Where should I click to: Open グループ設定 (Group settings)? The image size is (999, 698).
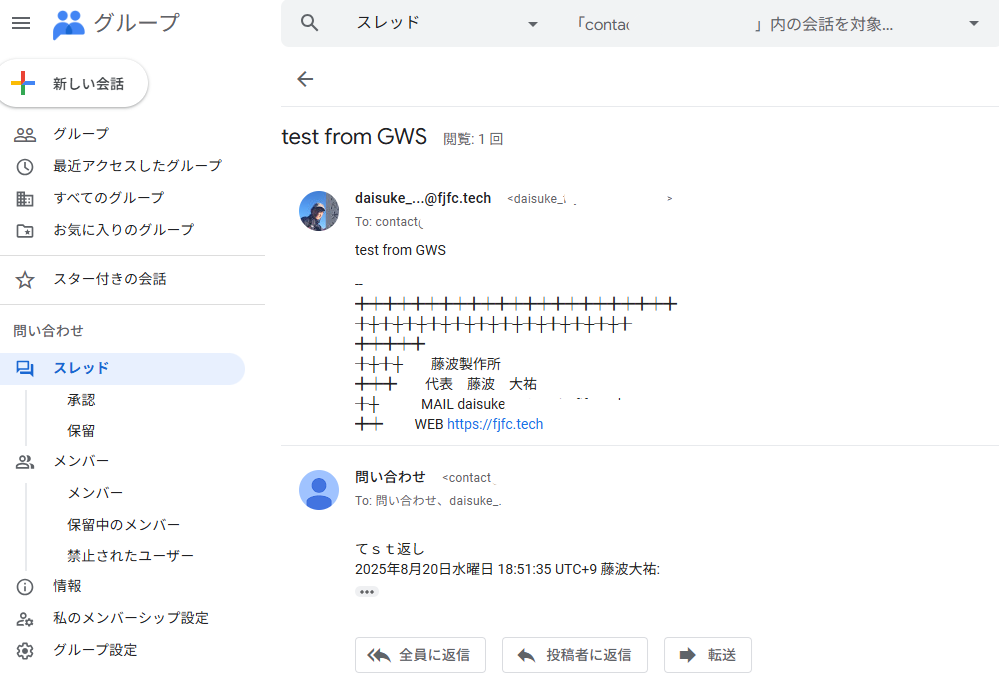pyautogui.click(x=95, y=650)
